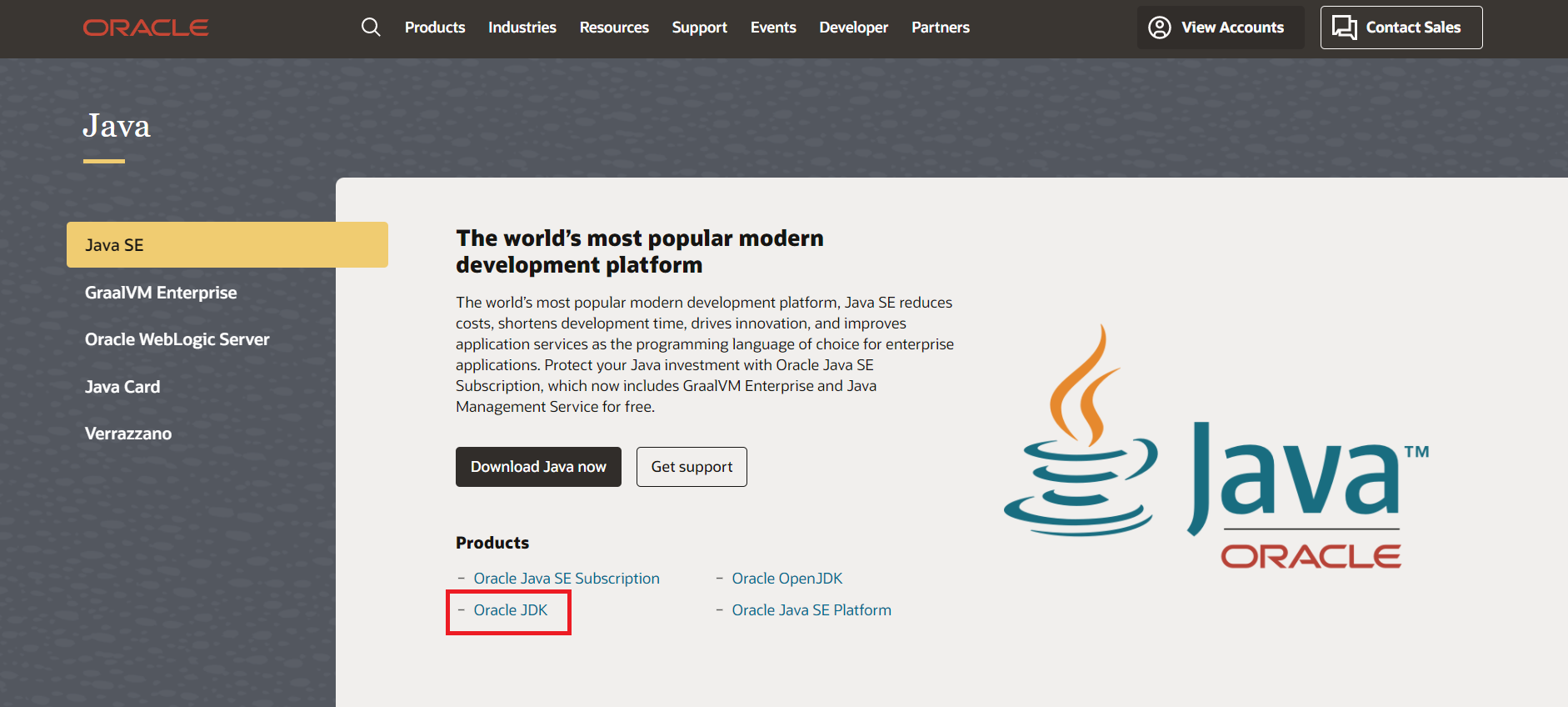Open the Partners menu
The width and height of the screenshot is (1568, 707).
tap(941, 28)
